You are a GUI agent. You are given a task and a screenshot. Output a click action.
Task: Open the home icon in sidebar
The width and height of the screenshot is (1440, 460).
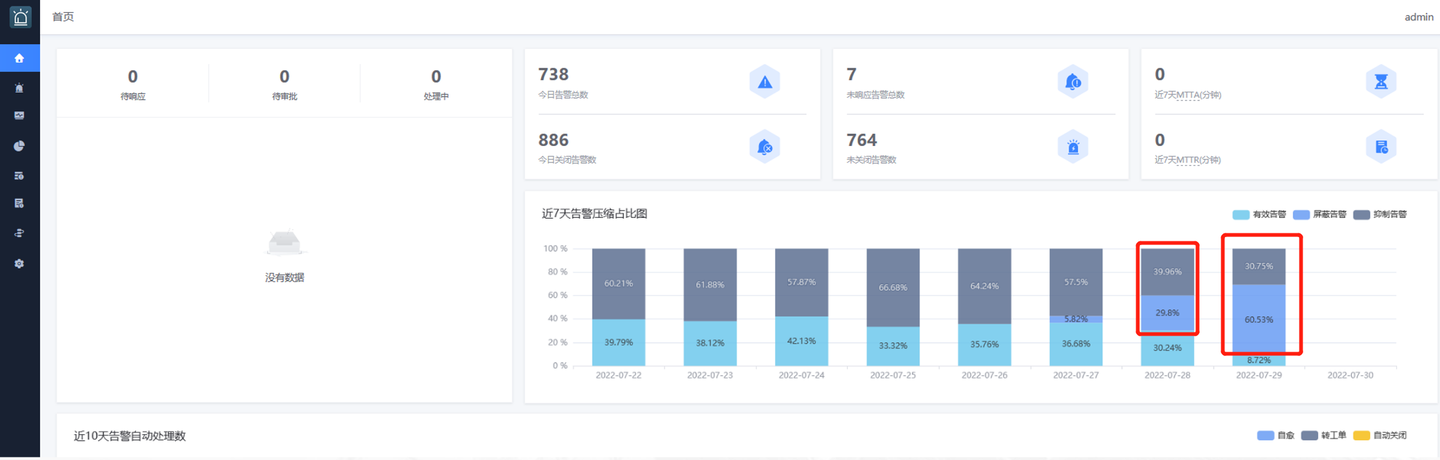pyautogui.click(x=20, y=58)
